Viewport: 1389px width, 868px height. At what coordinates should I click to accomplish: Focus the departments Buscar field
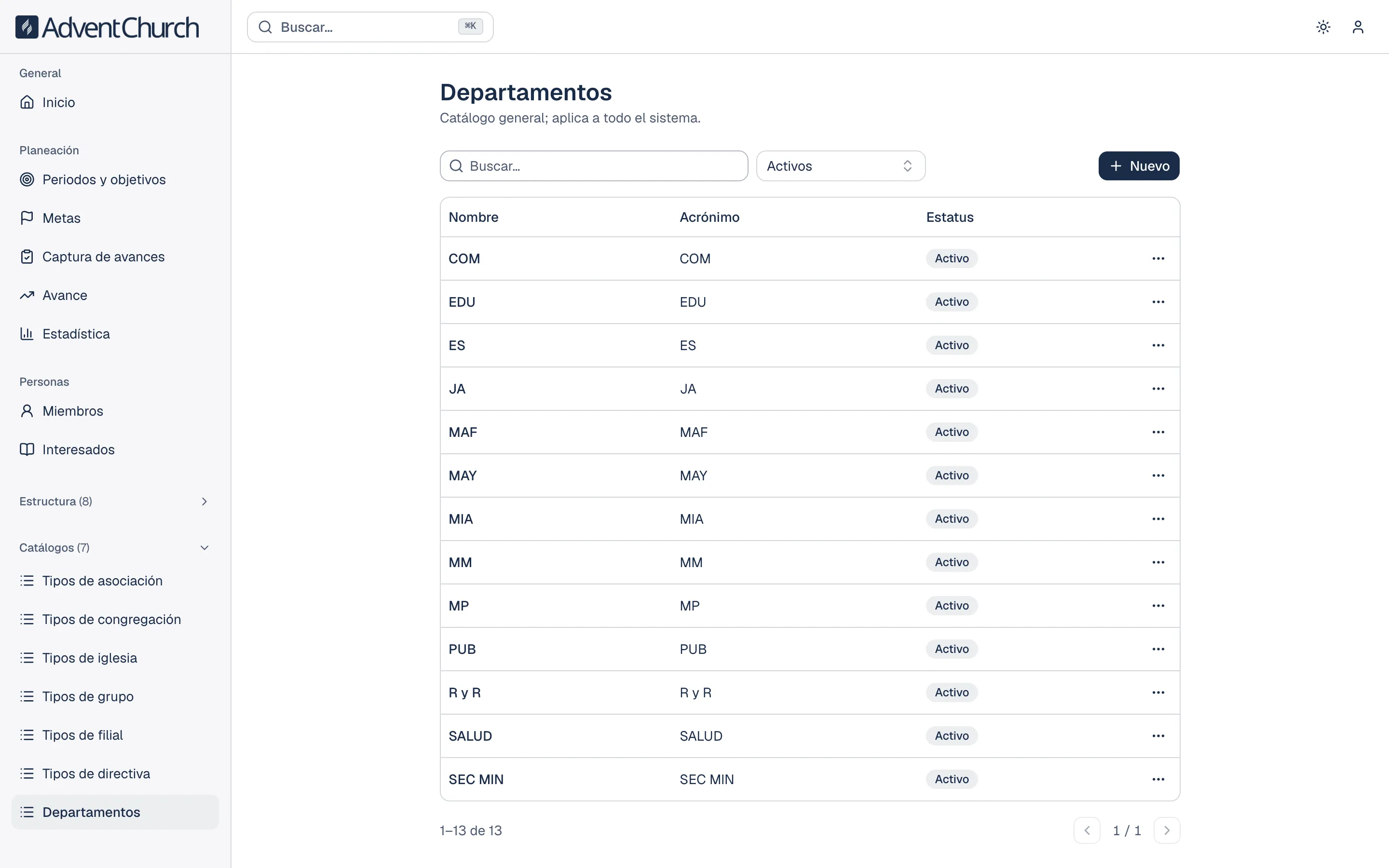594,166
